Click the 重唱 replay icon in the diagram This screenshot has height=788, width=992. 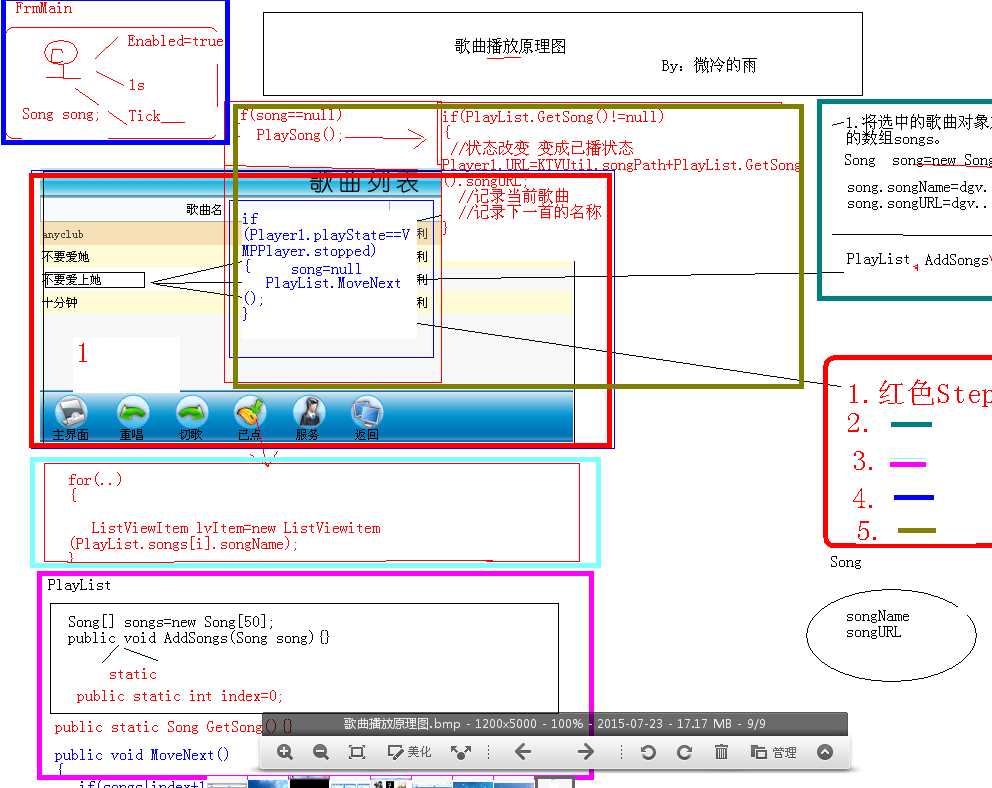click(132, 417)
